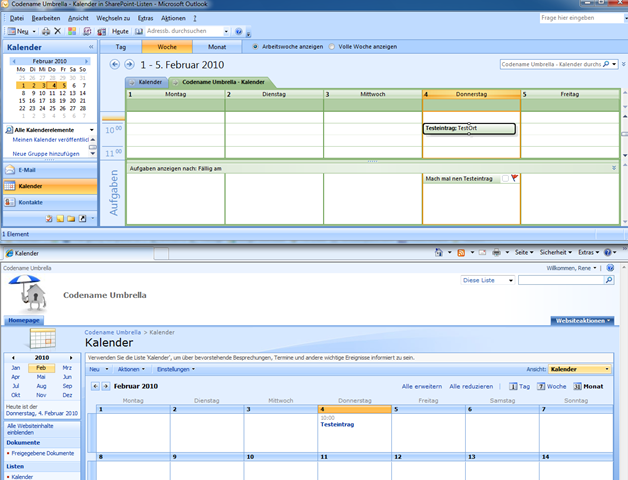Select the Testeintrag: TestOrt appointment in Outlook
The width and height of the screenshot is (628, 480).
pos(469,128)
